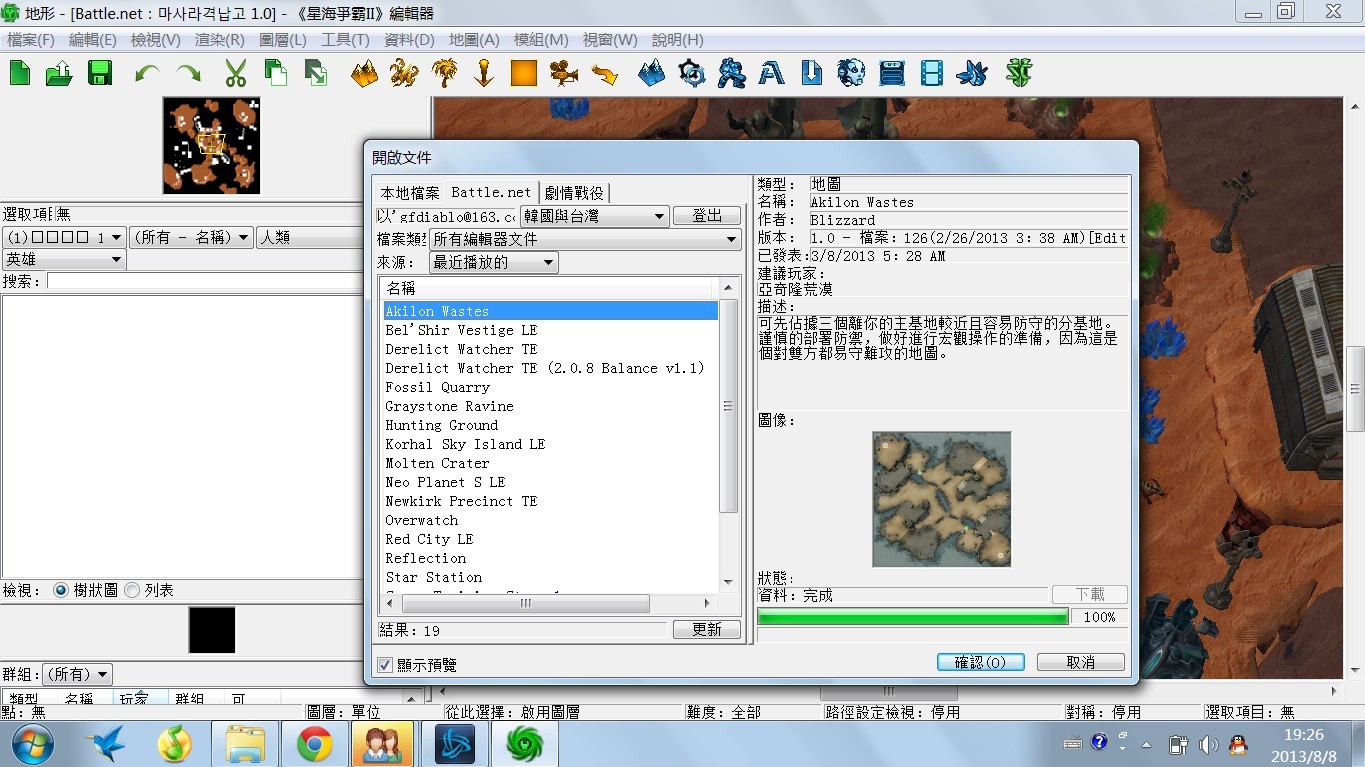Select the cameras layer icon
1365x767 pixels.
[564, 73]
